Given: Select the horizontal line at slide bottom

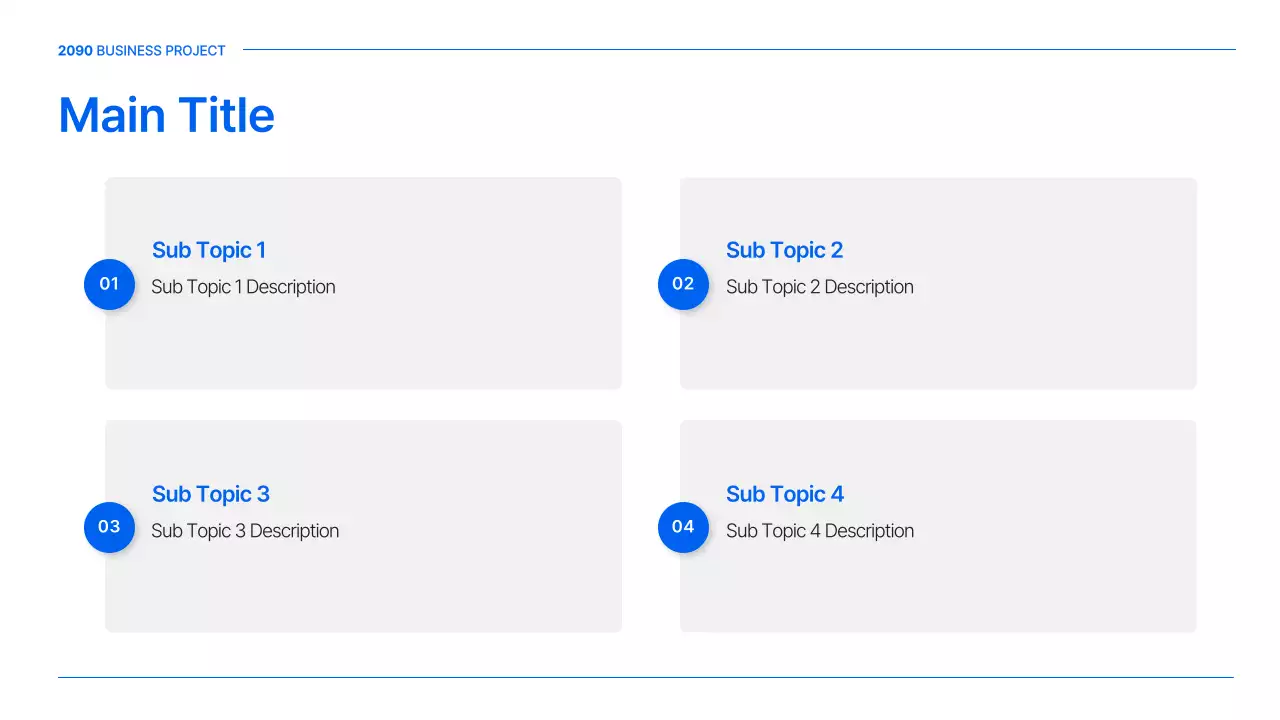Looking at the screenshot, I should (x=645, y=677).
